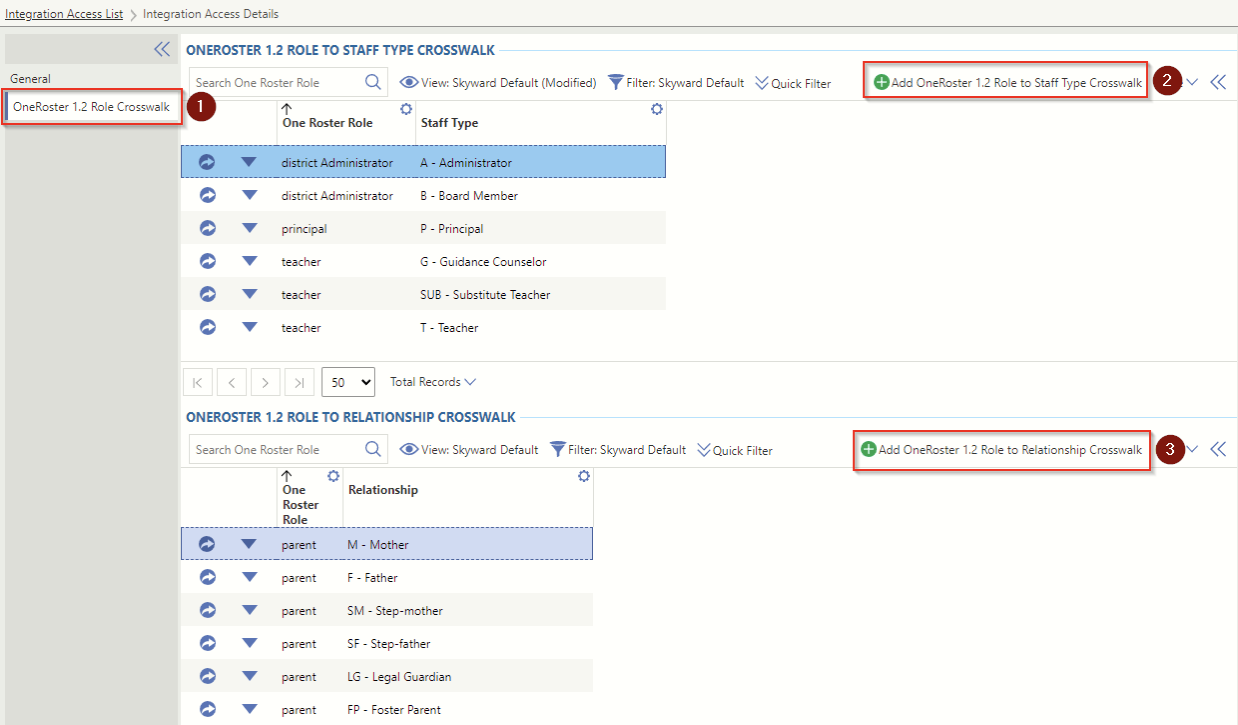The height and width of the screenshot is (725, 1238).
Task: Open Staff Type column settings gear
Action: (x=657, y=109)
